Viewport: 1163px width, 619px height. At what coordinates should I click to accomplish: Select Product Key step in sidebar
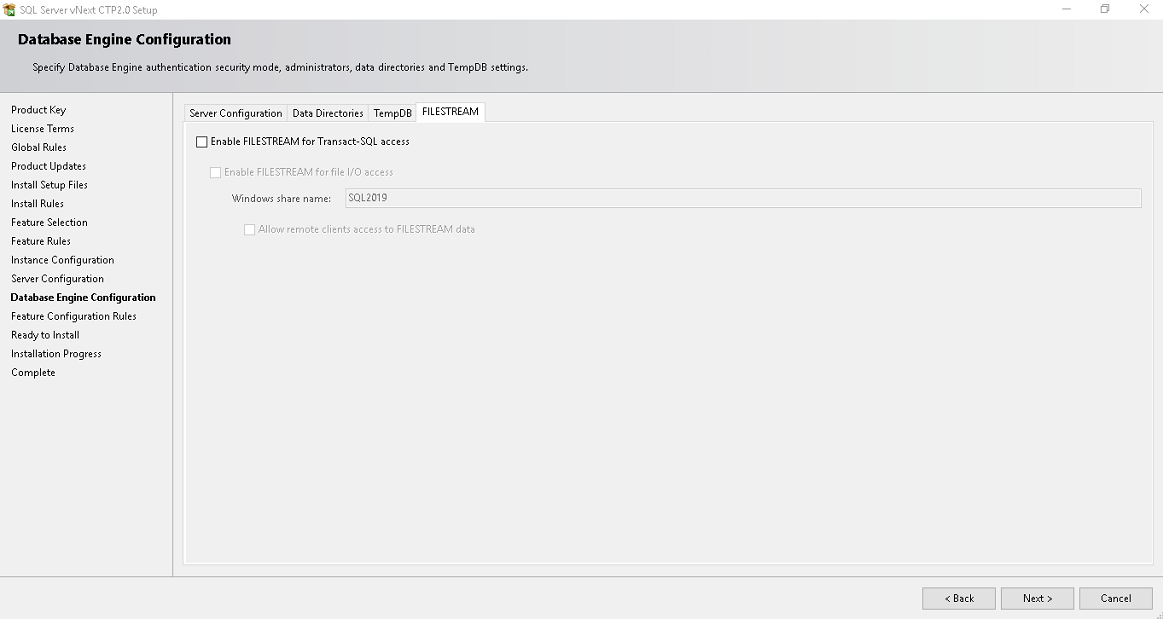(38, 110)
